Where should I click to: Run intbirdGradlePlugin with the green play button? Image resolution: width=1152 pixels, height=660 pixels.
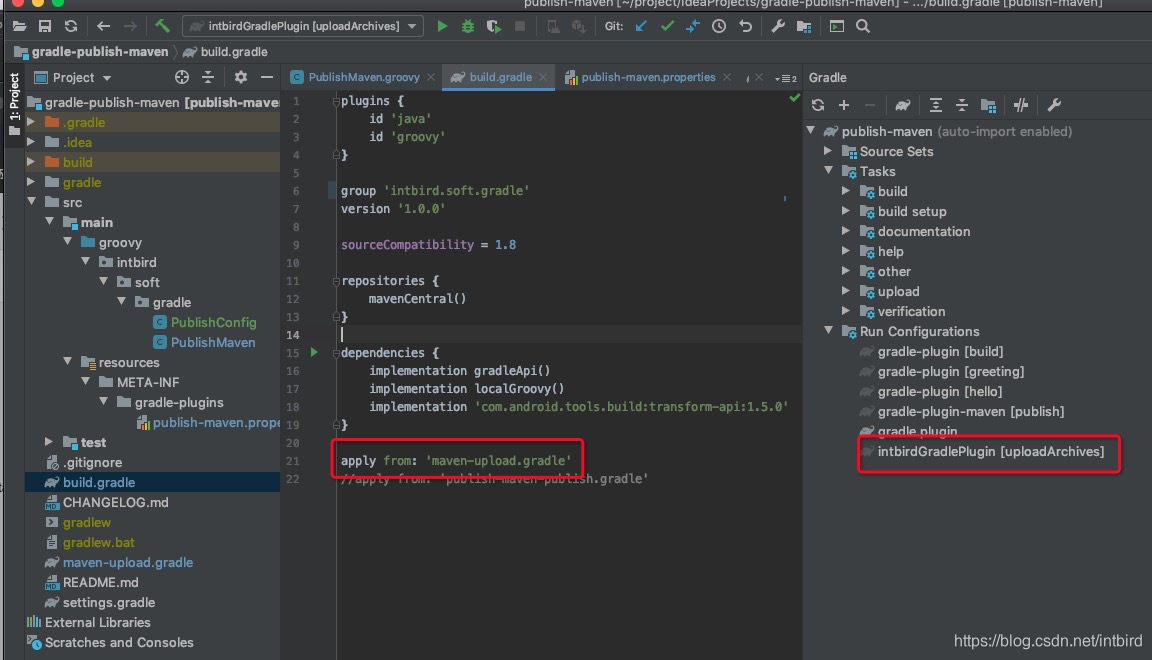coord(442,26)
